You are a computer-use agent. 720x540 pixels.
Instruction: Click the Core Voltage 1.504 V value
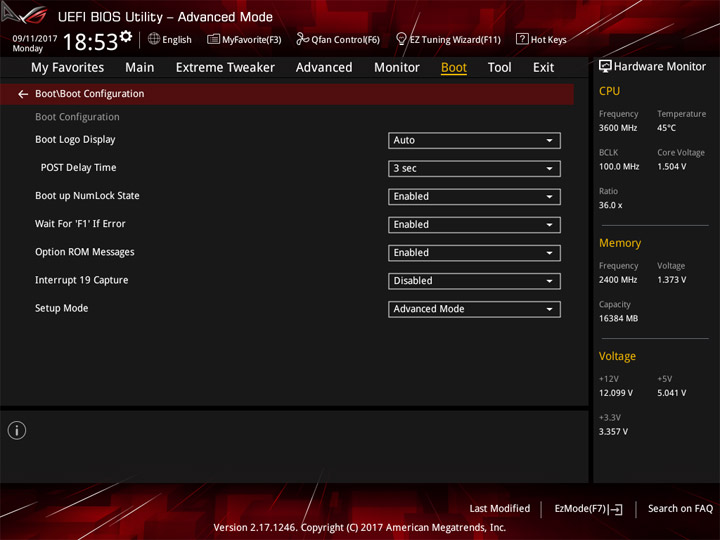pos(672,167)
